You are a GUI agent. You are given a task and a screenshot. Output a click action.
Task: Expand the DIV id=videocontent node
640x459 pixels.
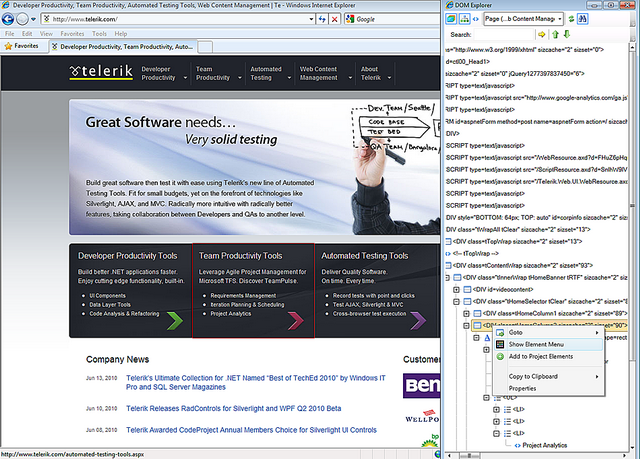coord(457,290)
